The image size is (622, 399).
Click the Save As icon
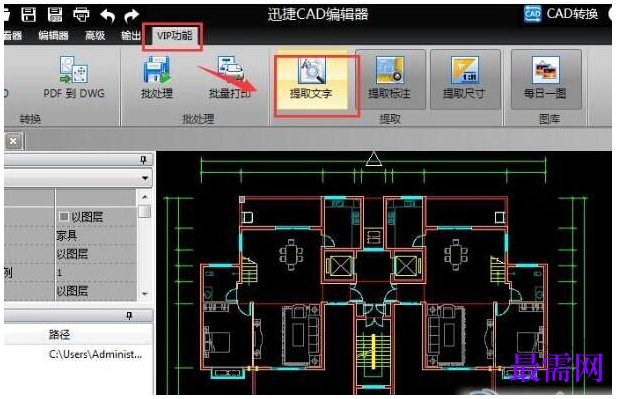[55, 15]
